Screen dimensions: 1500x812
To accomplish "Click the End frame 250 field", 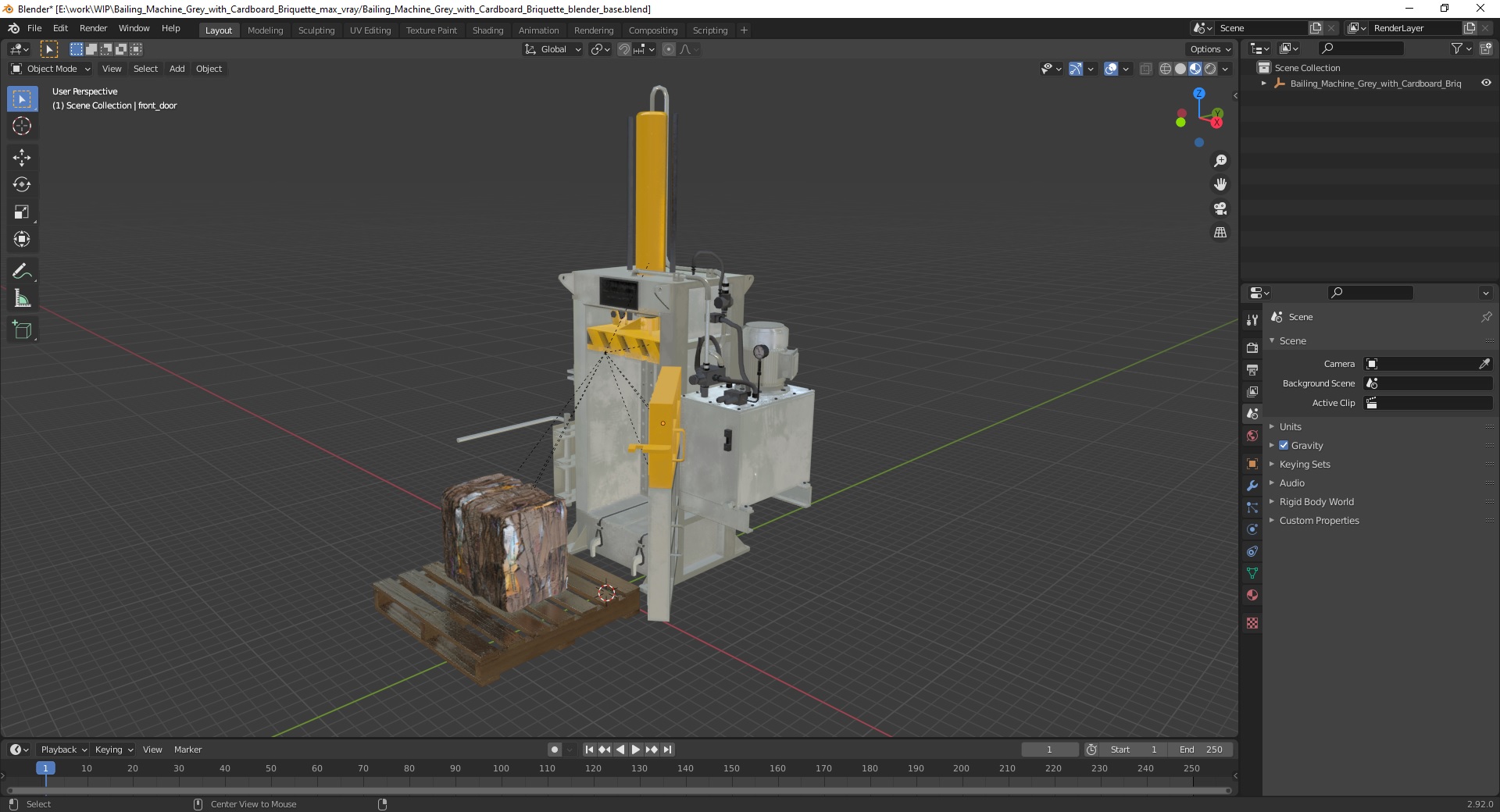I will tap(1201, 750).
